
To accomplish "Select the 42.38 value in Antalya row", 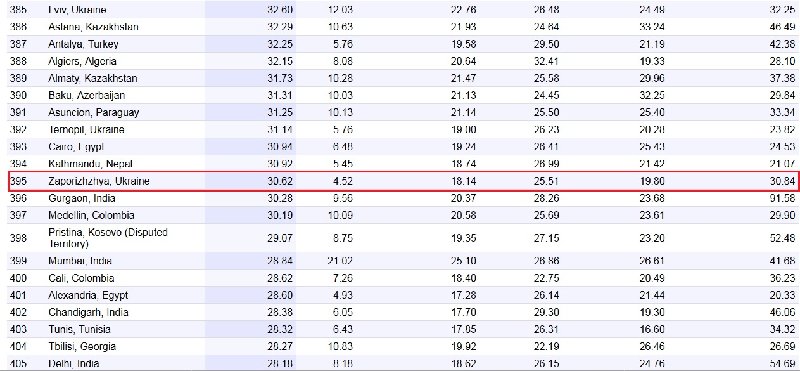I will (x=783, y=44).
